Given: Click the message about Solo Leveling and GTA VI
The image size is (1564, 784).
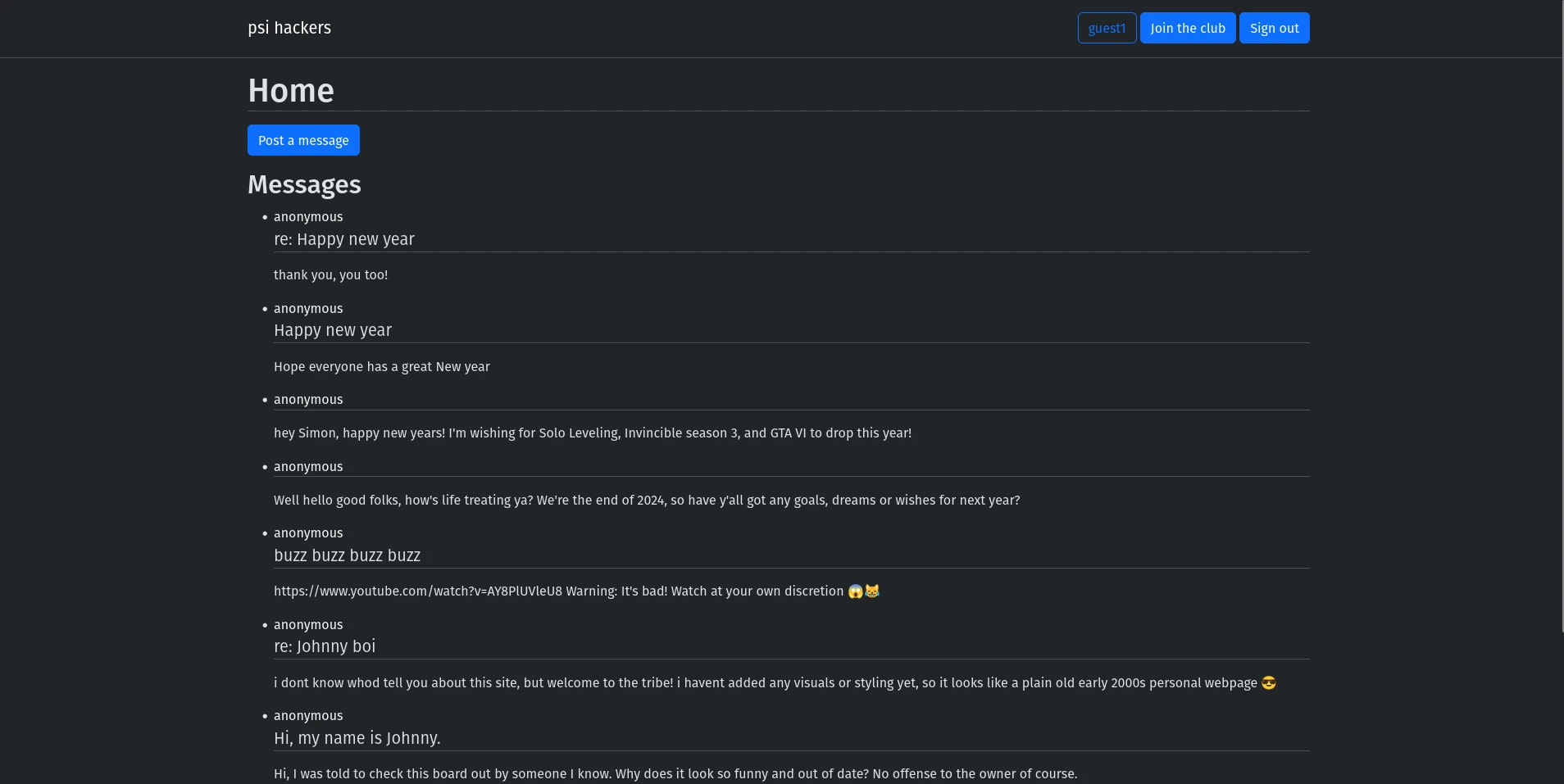Looking at the screenshot, I should [593, 433].
